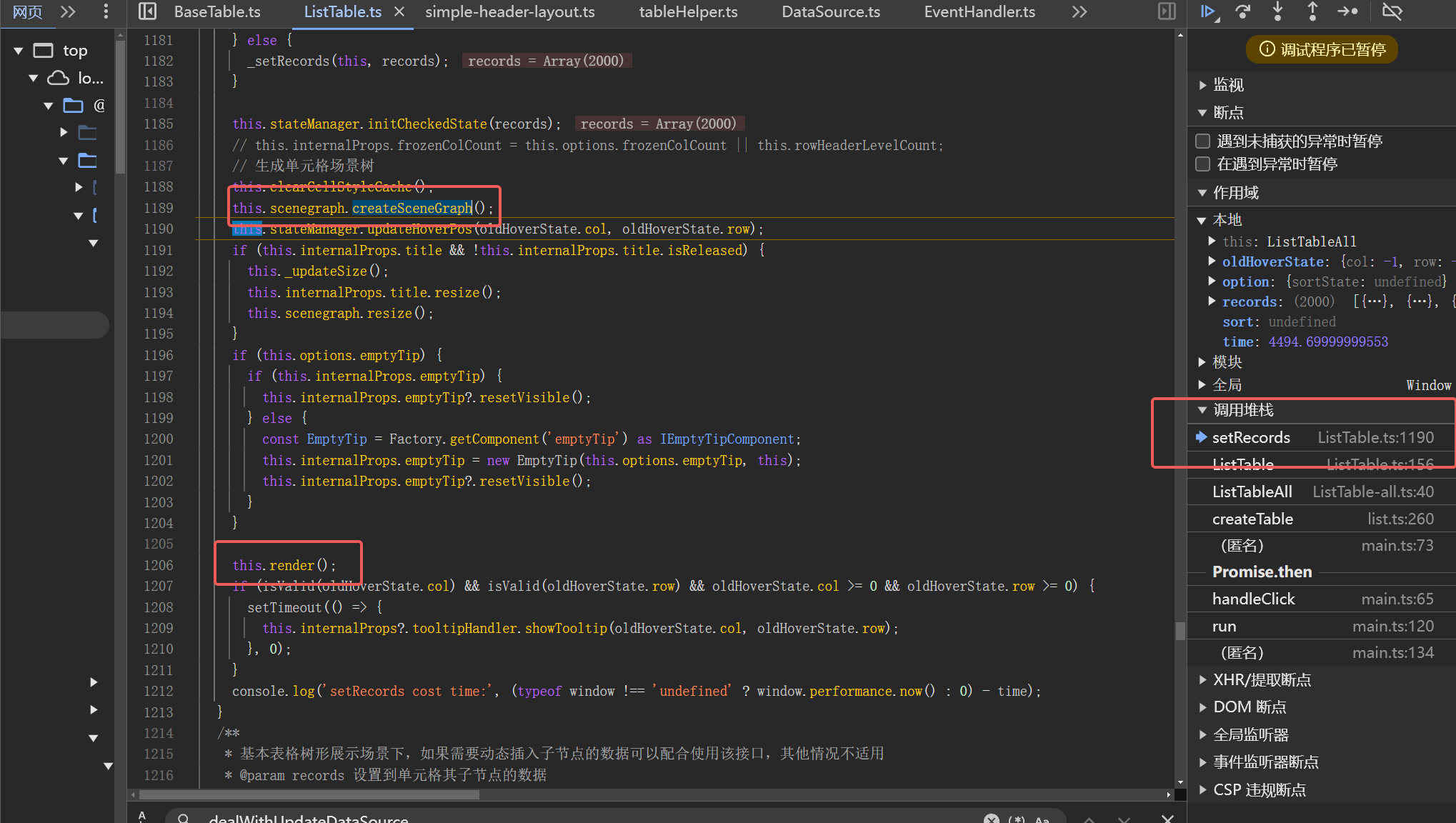Expand the records array in scope

click(1212, 301)
